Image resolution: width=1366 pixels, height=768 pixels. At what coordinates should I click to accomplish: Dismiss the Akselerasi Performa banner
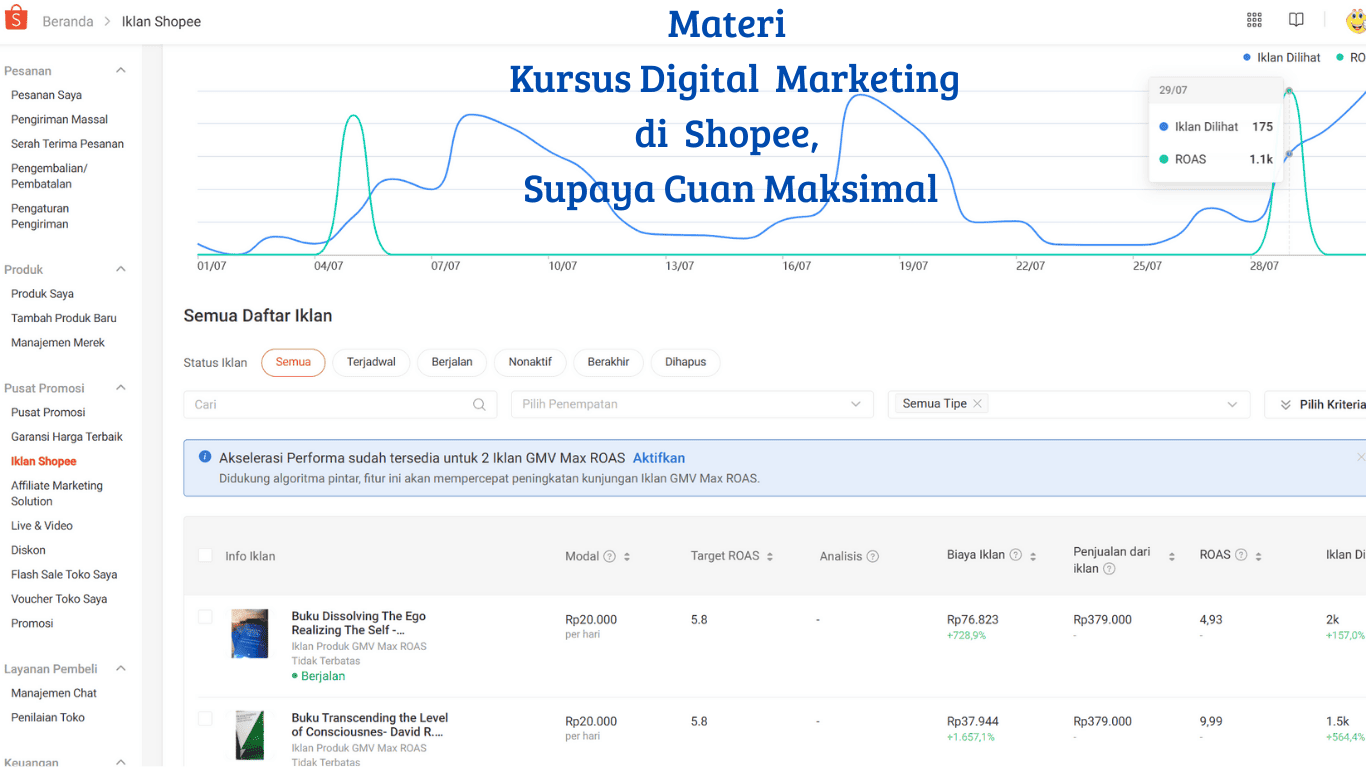(1360, 457)
